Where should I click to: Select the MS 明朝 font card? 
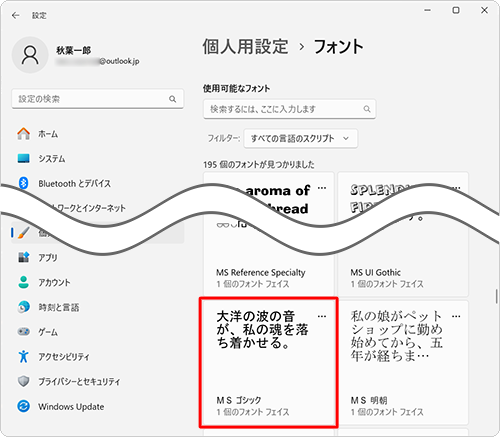coord(403,363)
